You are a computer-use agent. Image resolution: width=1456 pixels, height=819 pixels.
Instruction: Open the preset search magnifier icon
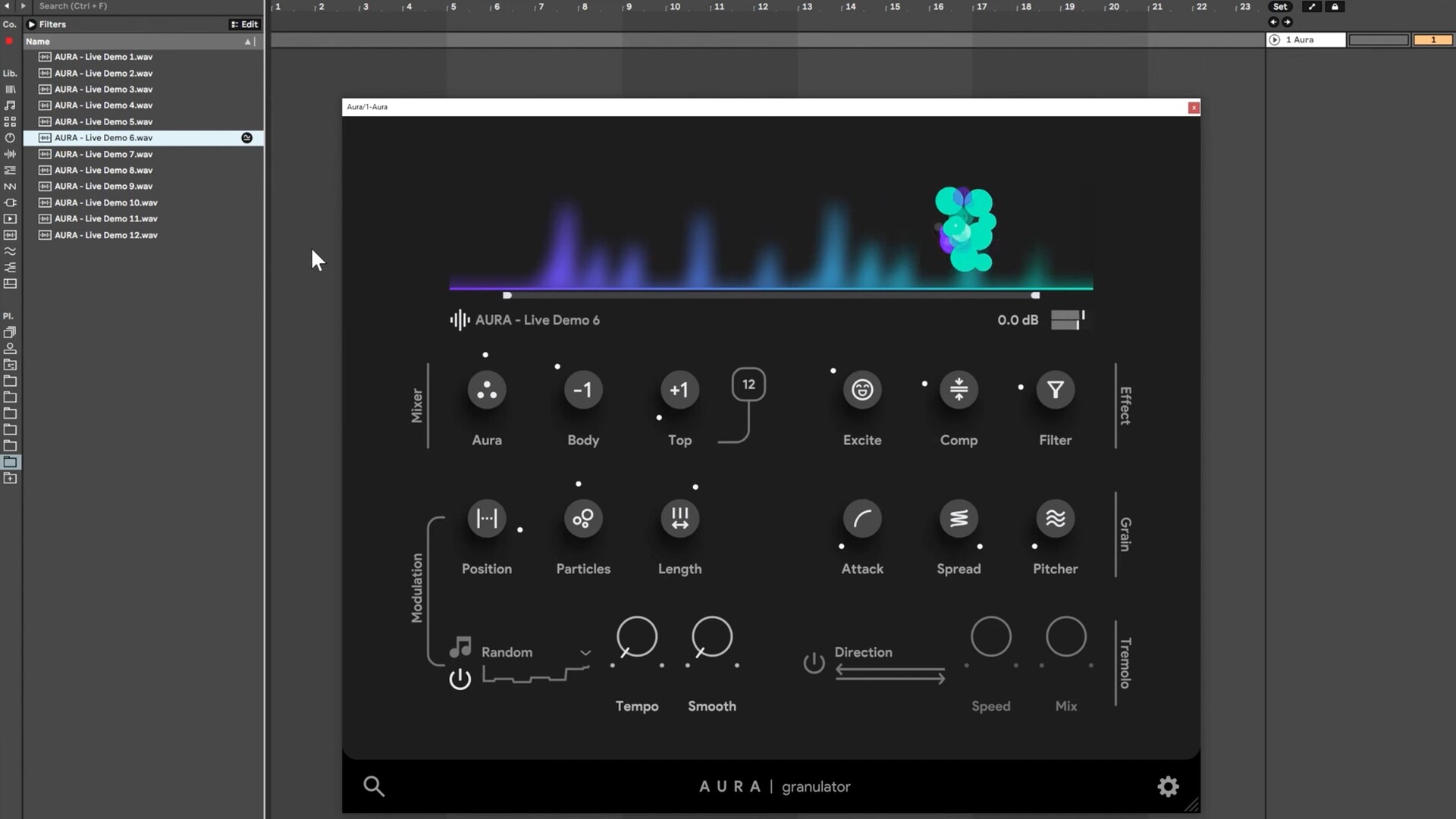click(x=374, y=786)
